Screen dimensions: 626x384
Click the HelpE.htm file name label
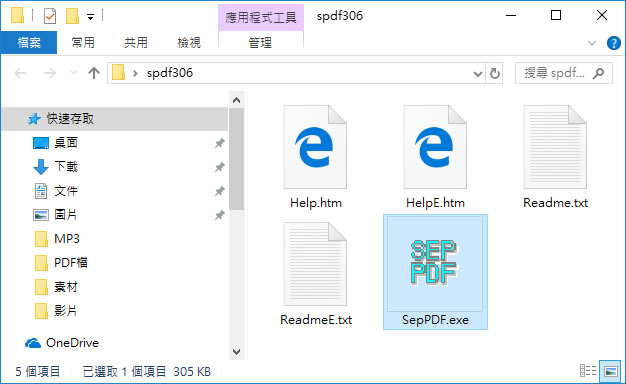(x=435, y=203)
